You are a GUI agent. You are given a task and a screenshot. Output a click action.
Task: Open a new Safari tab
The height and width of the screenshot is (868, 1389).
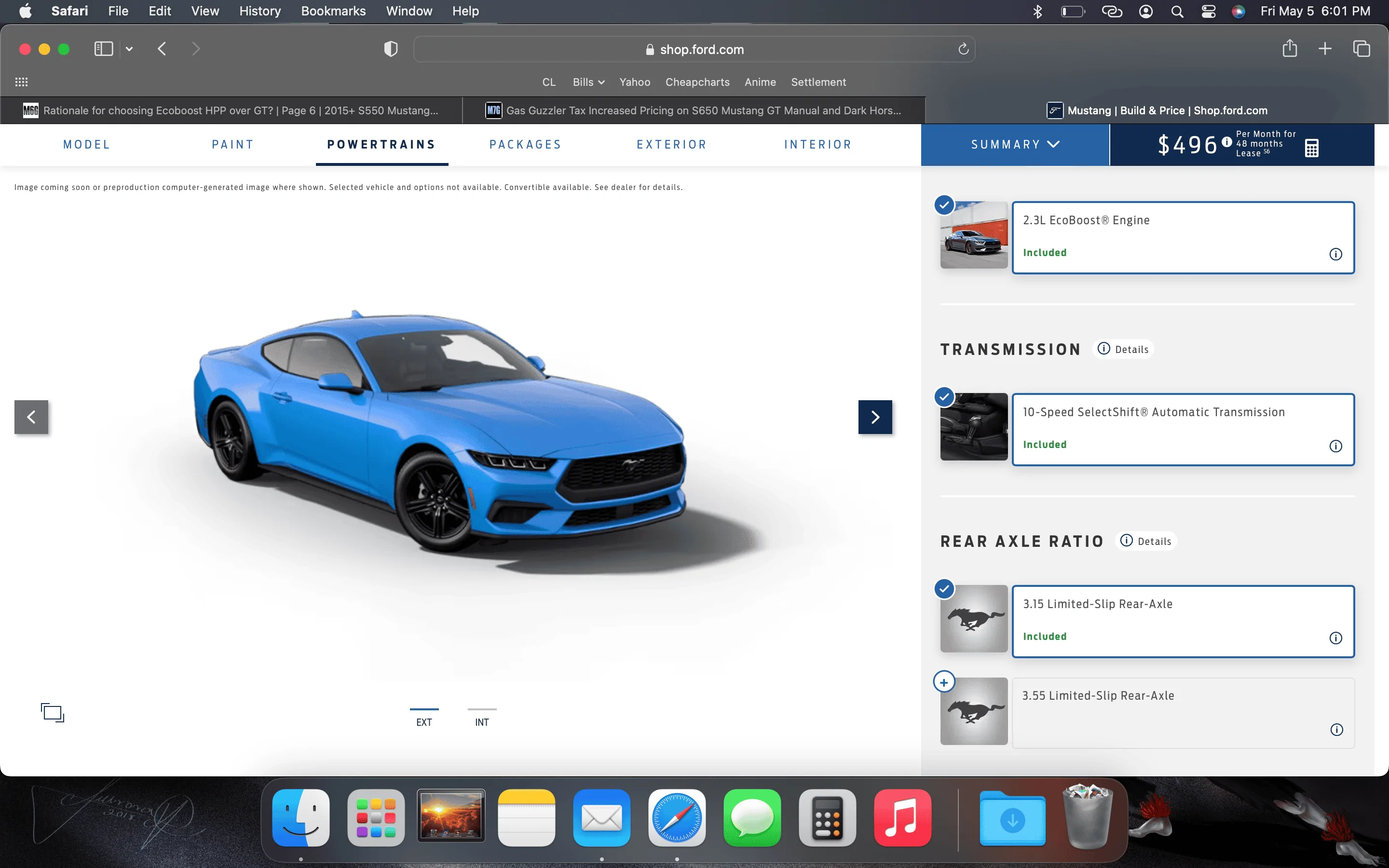[x=1325, y=49]
